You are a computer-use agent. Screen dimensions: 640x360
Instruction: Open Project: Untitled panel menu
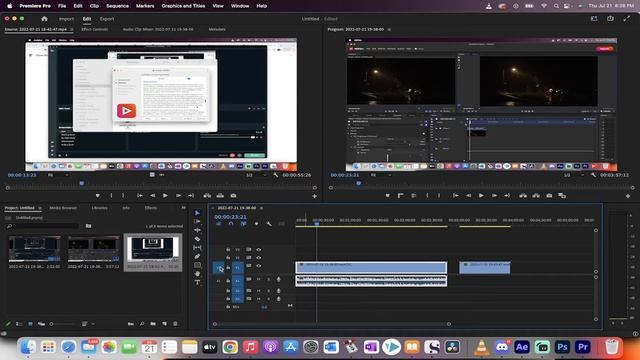pyautogui.click(x=40, y=208)
